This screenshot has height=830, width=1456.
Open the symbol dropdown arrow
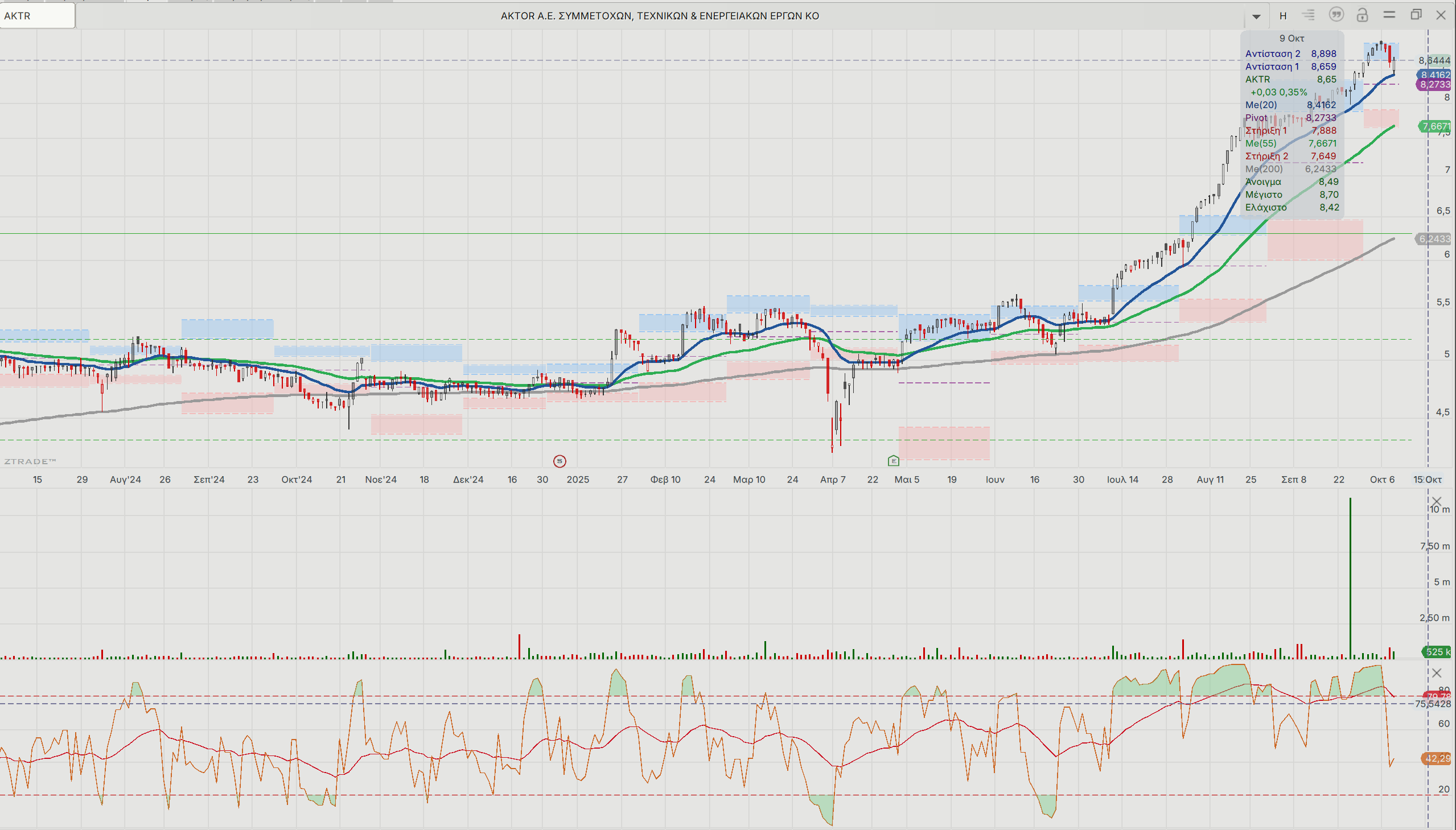pyautogui.click(x=1256, y=16)
